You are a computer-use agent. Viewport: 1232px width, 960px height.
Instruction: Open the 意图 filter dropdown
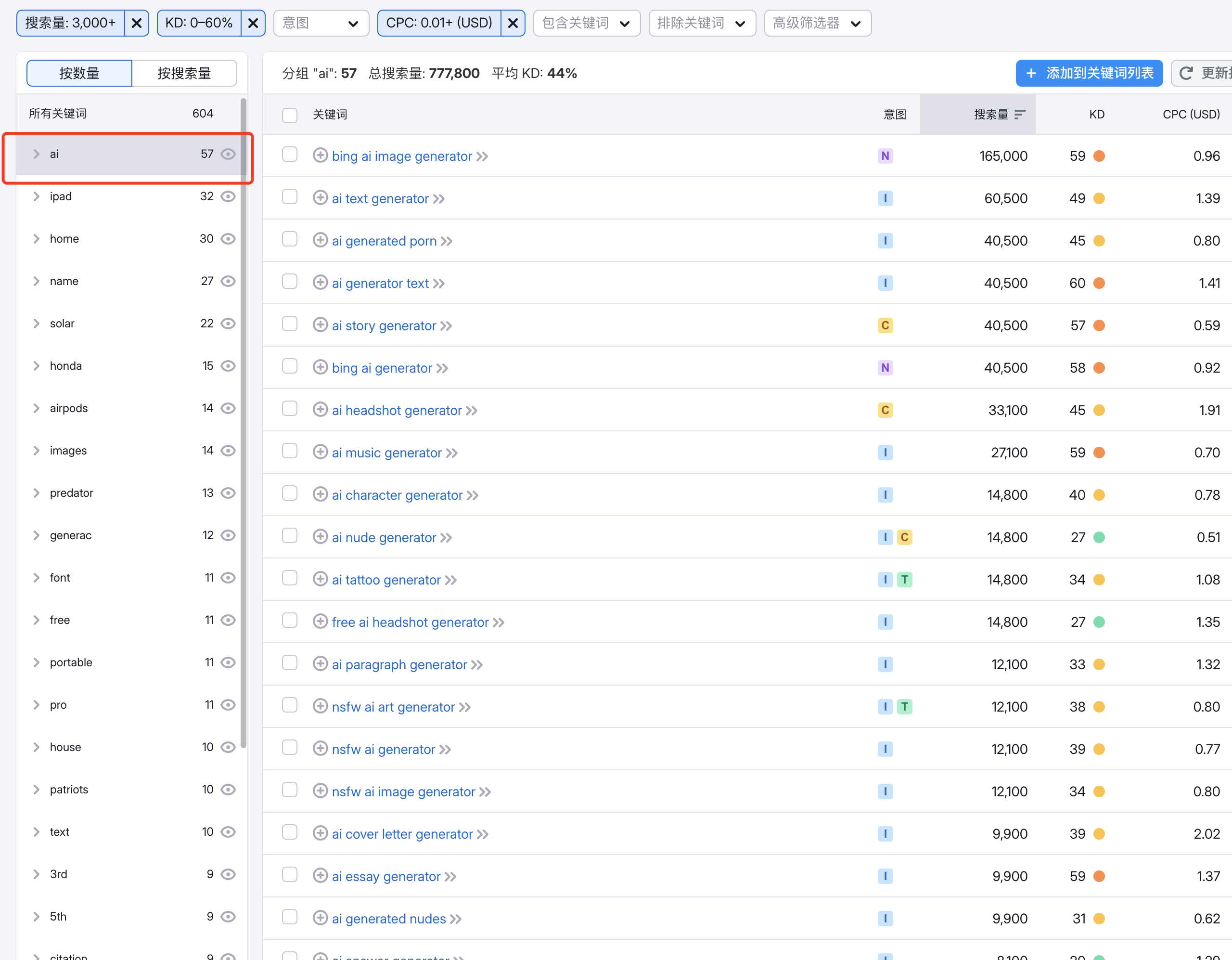[321, 23]
